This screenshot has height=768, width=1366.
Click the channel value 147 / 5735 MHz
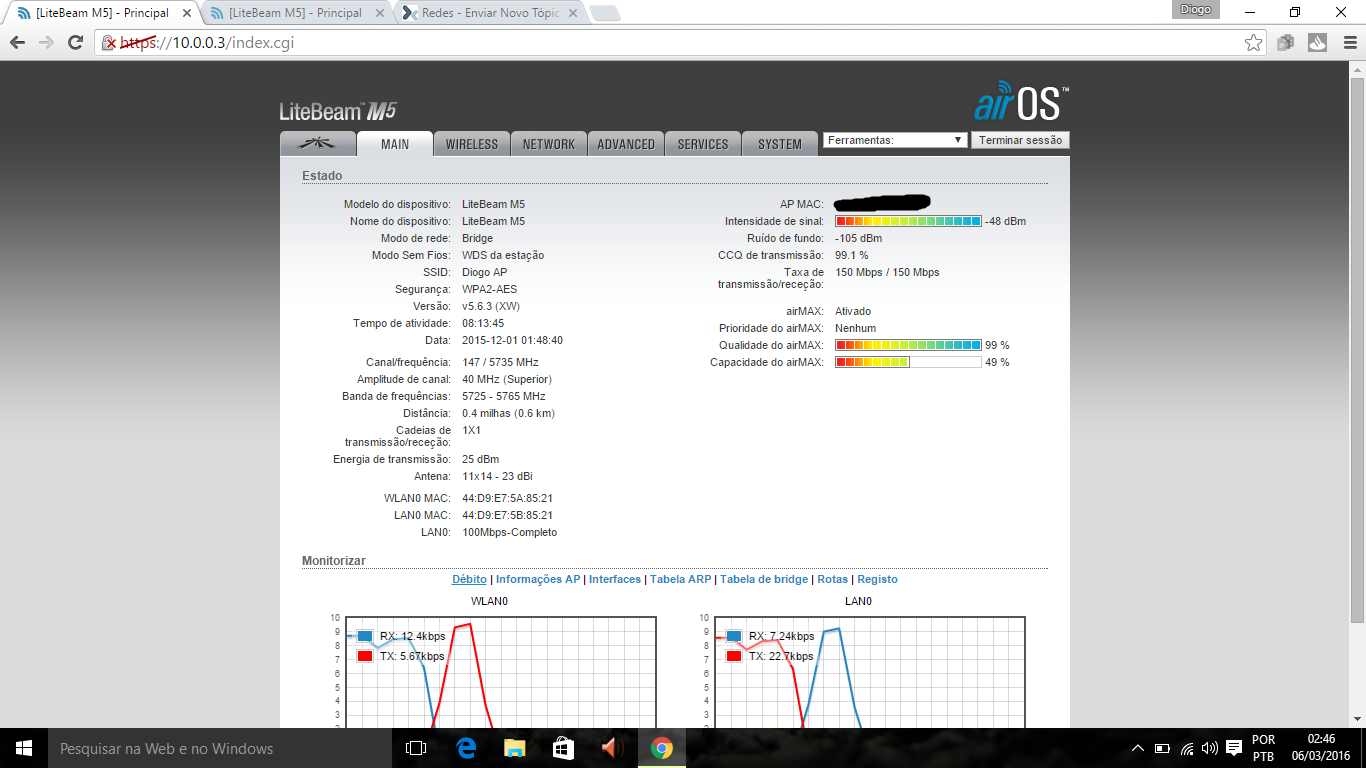[x=500, y=362]
